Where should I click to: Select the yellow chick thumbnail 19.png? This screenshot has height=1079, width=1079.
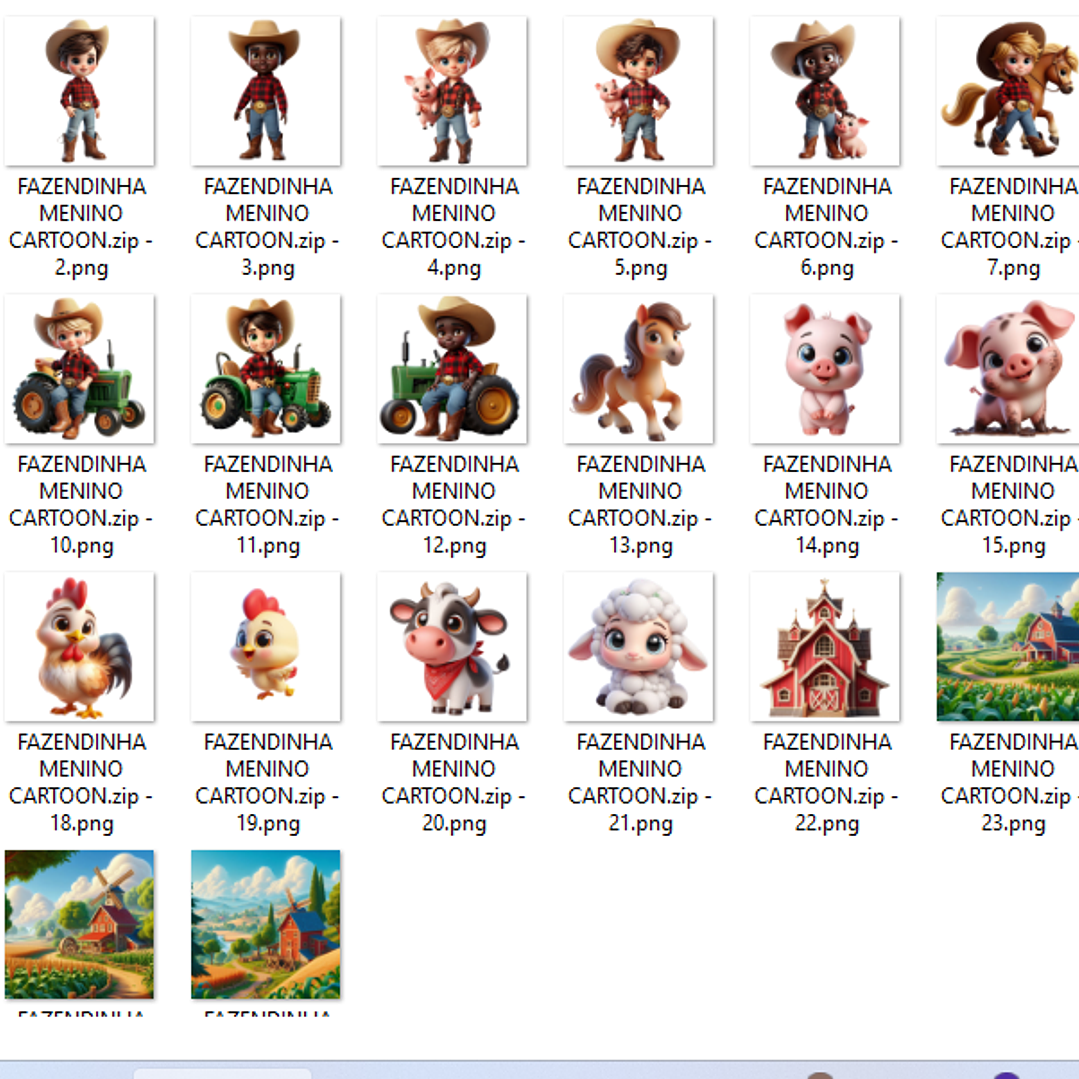tap(266, 647)
